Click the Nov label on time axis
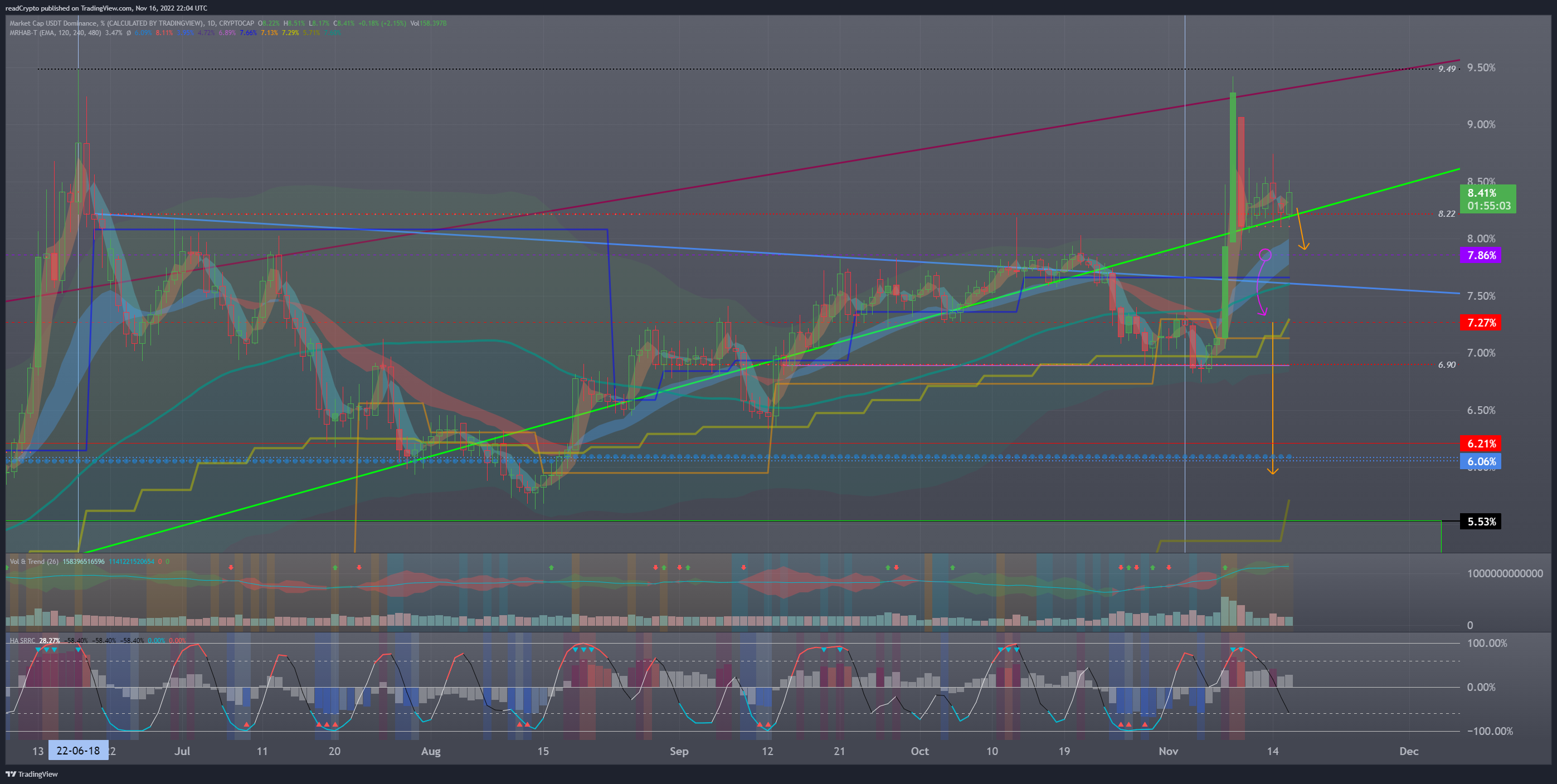The width and height of the screenshot is (1557, 784). (1168, 751)
